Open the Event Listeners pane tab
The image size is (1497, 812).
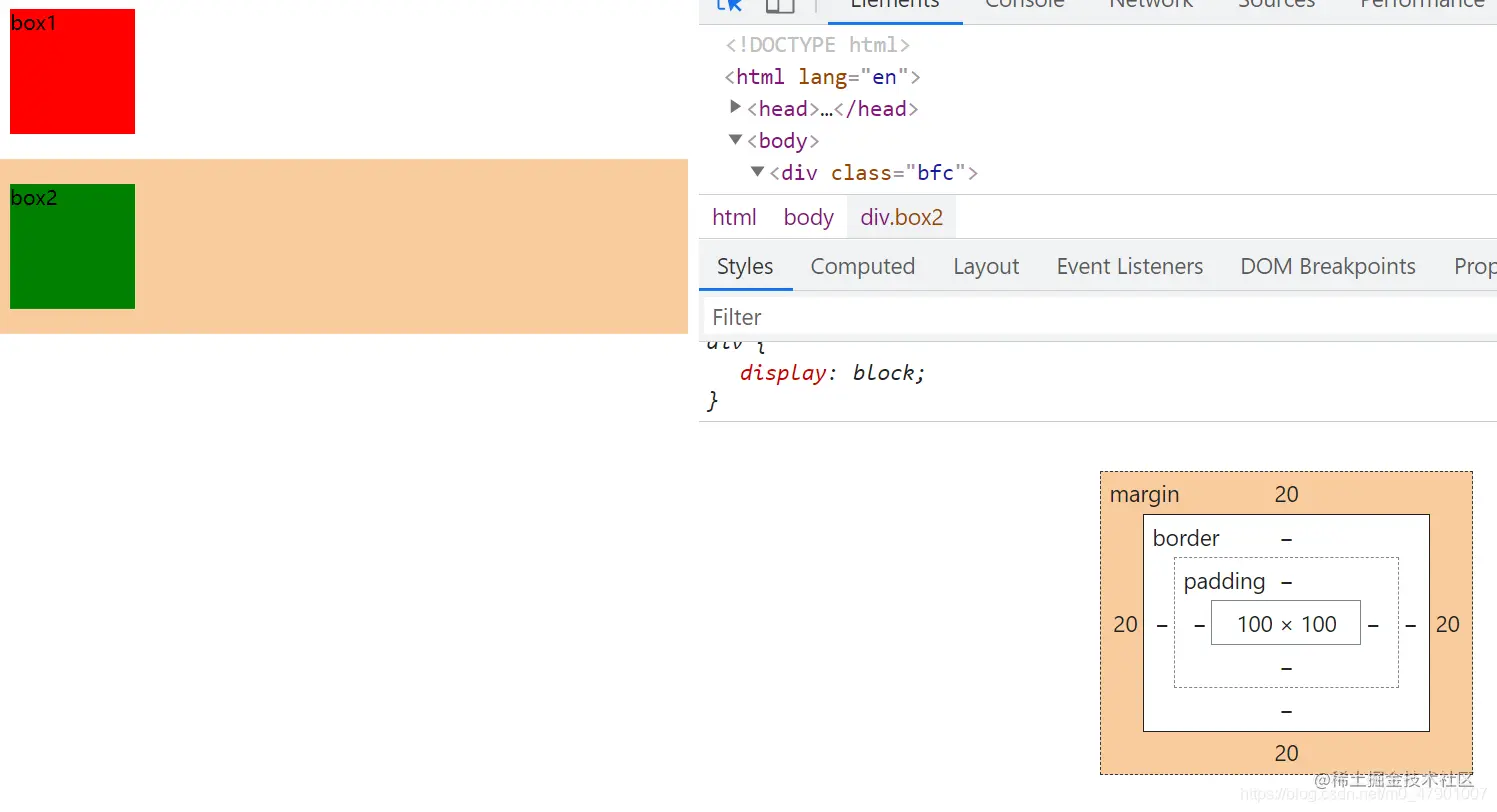[x=1130, y=266]
